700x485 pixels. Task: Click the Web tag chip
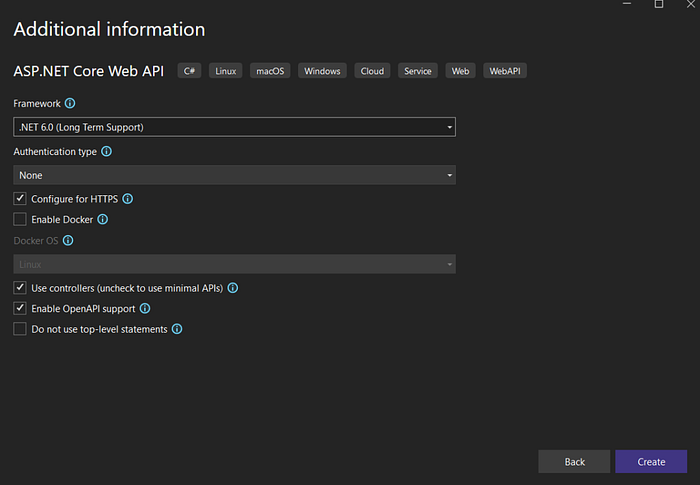460,71
